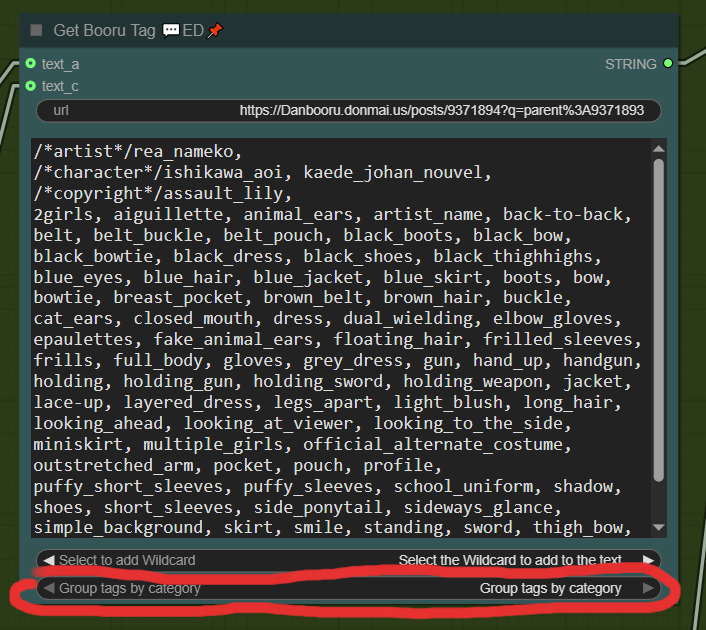Click the official_alternate_costume tag
The width and height of the screenshot is (706, 630).
point(433,445)
